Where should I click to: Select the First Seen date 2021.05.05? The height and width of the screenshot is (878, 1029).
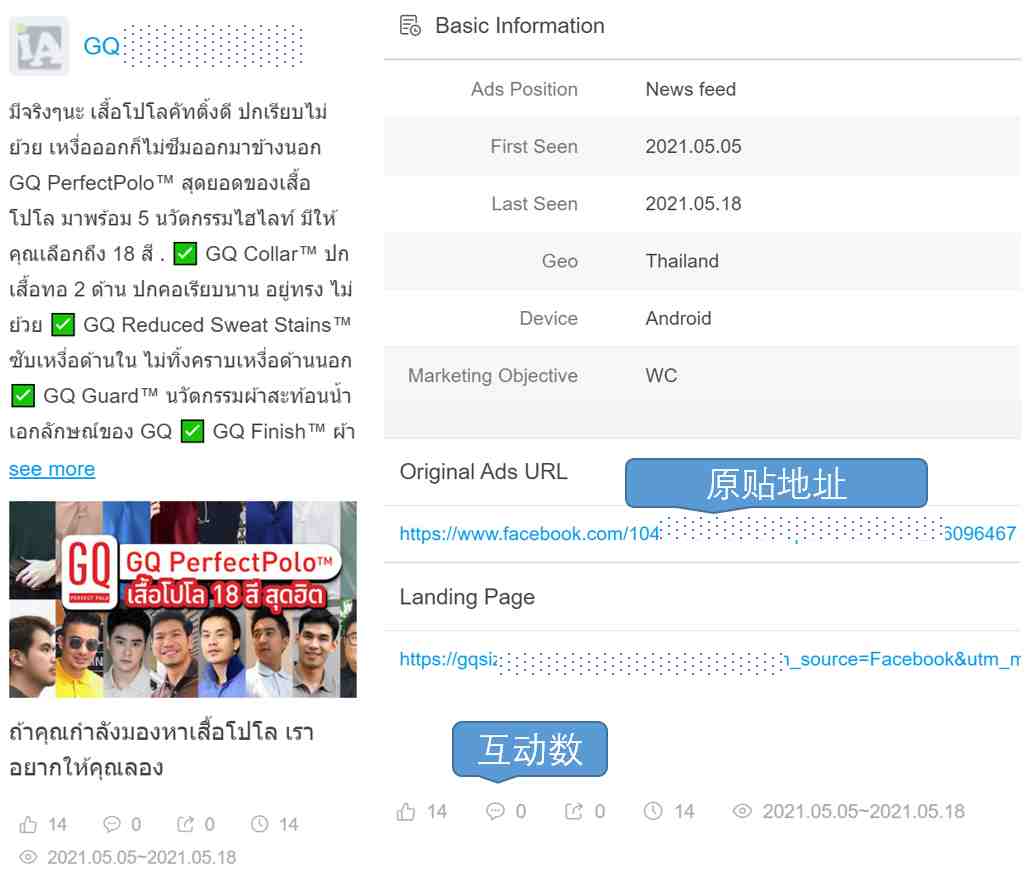[694, 146]
